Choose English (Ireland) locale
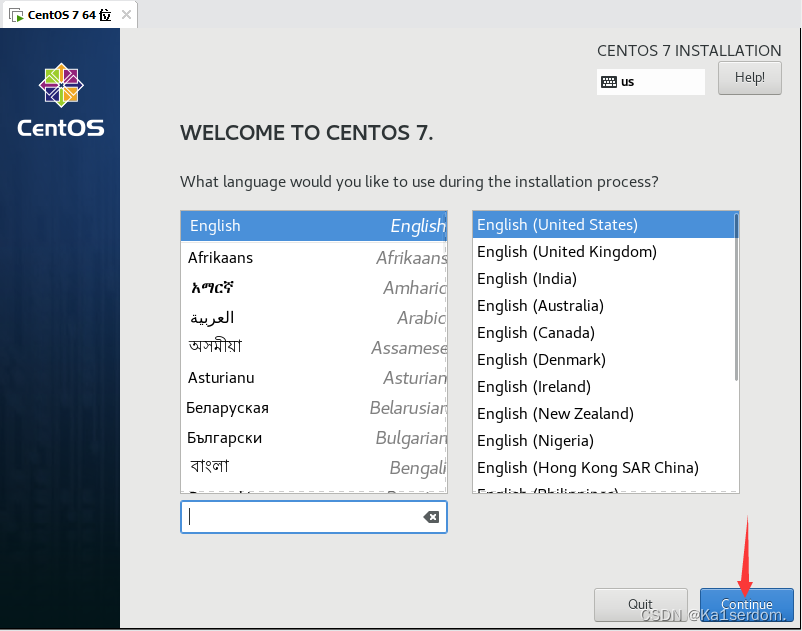The width and height of the screenshot is (802, 631). click(604, 387)
